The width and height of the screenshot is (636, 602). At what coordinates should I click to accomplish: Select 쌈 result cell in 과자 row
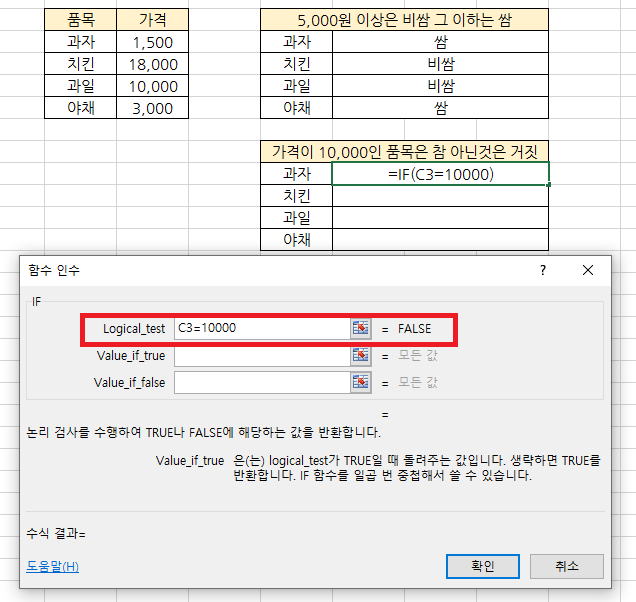tap(440, 42)
